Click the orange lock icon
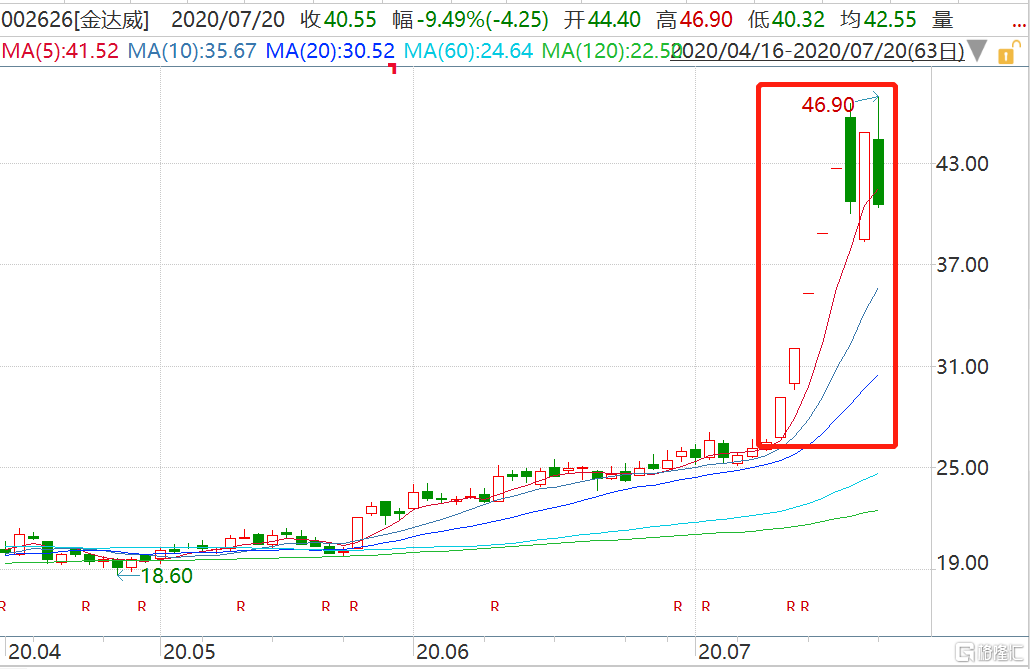 pyautogui.click(x=1010, y=51)
